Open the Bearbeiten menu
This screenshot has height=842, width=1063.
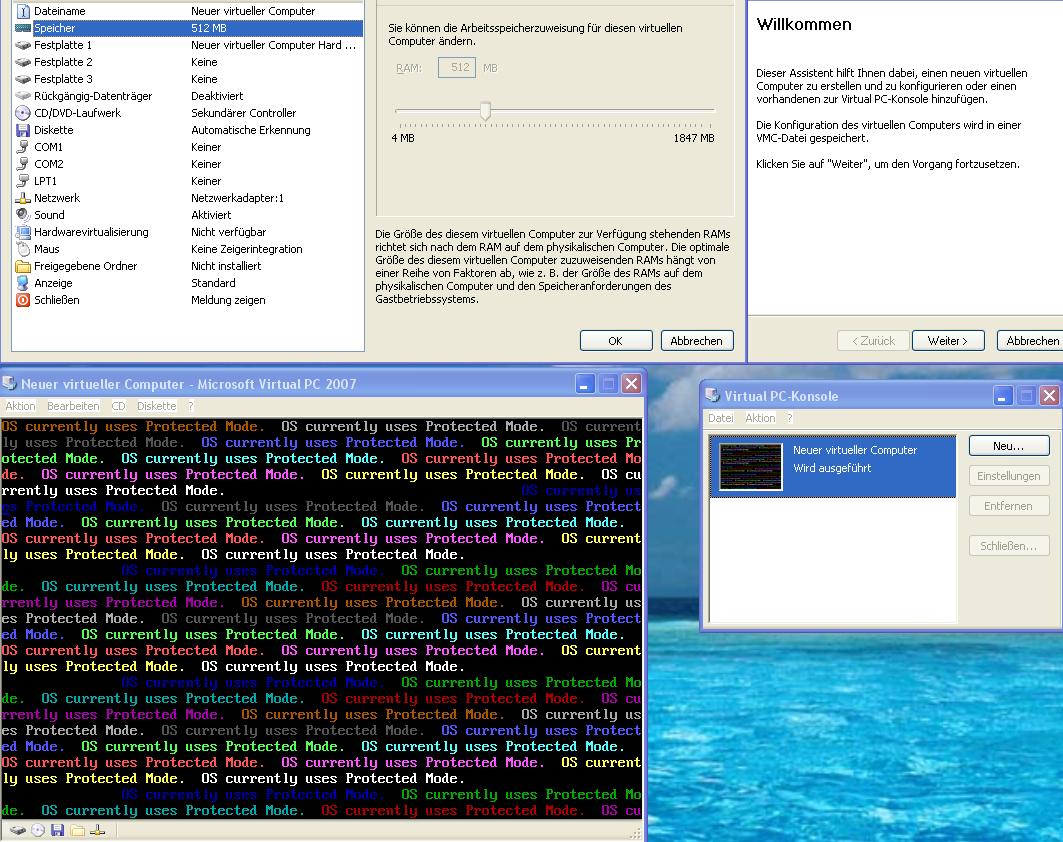[73, 406]
